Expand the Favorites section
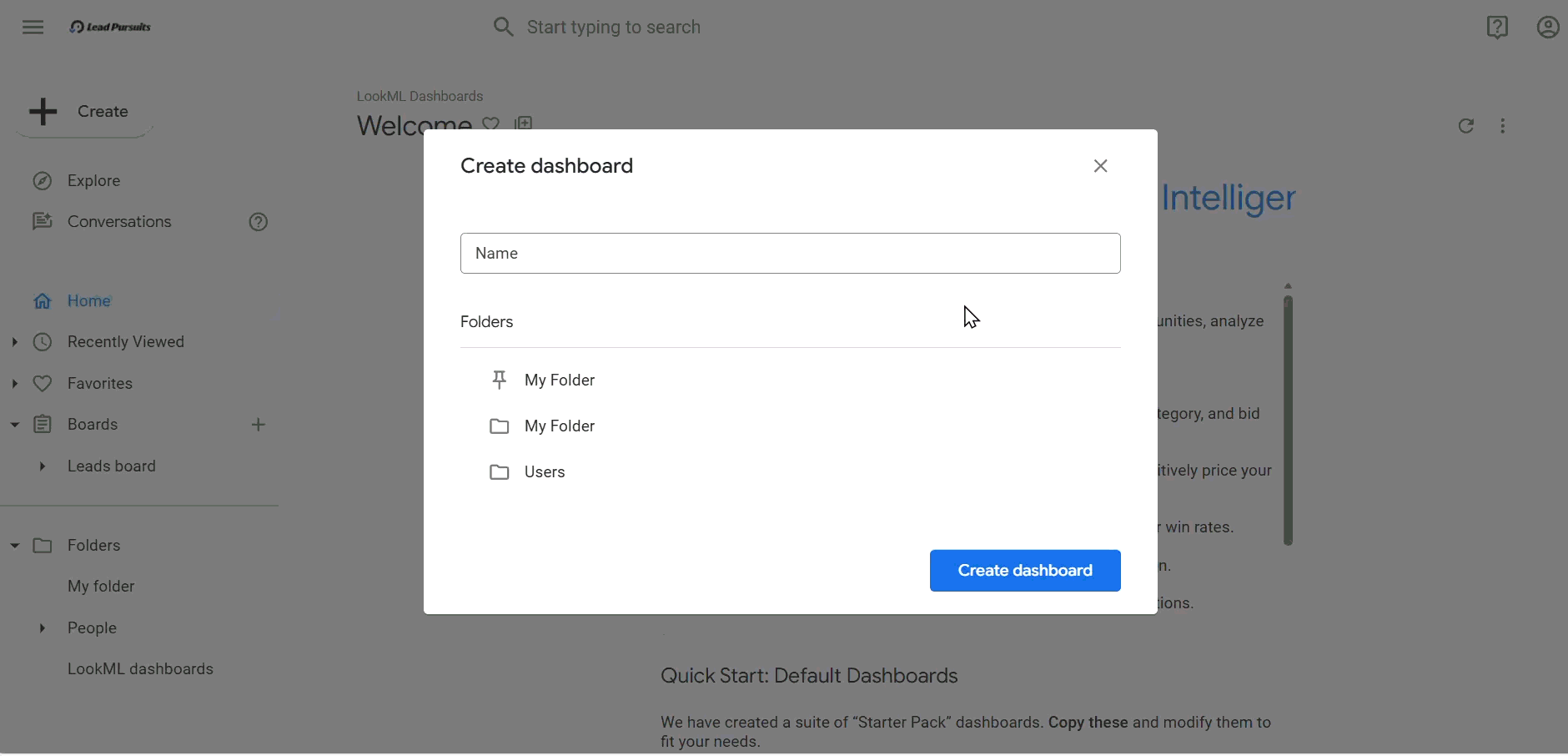The image size is (1568, 756). click(15, 384)
